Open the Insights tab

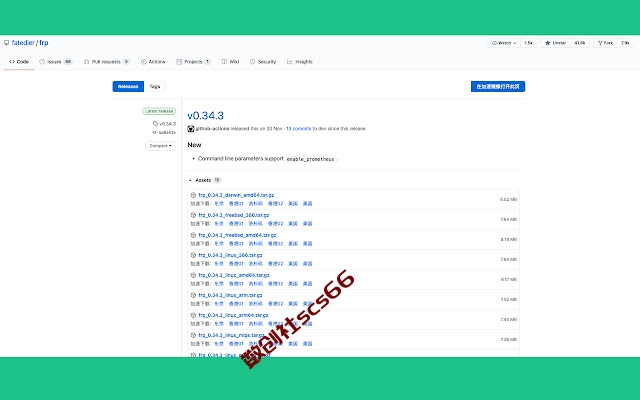point(300,62)
